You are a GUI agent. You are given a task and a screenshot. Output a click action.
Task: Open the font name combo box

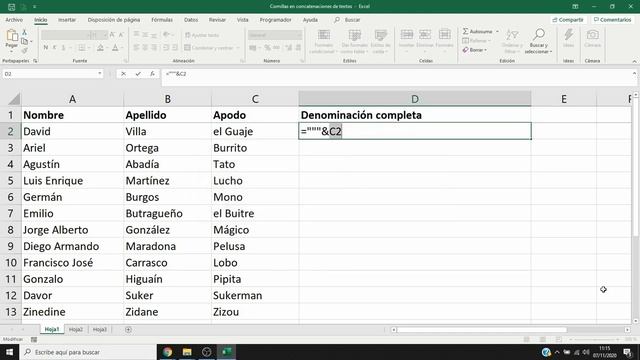click(65, 35)
